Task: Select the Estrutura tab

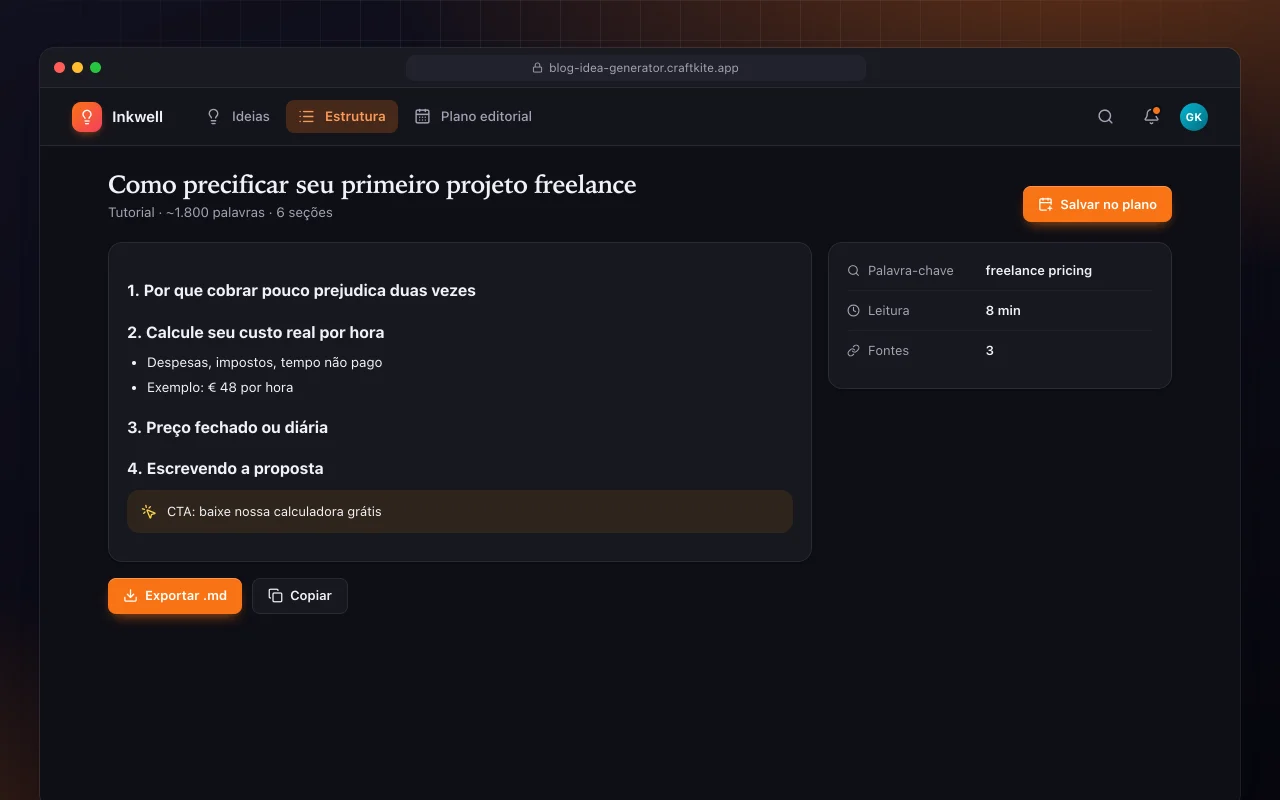Action: [x=342, y=117]
